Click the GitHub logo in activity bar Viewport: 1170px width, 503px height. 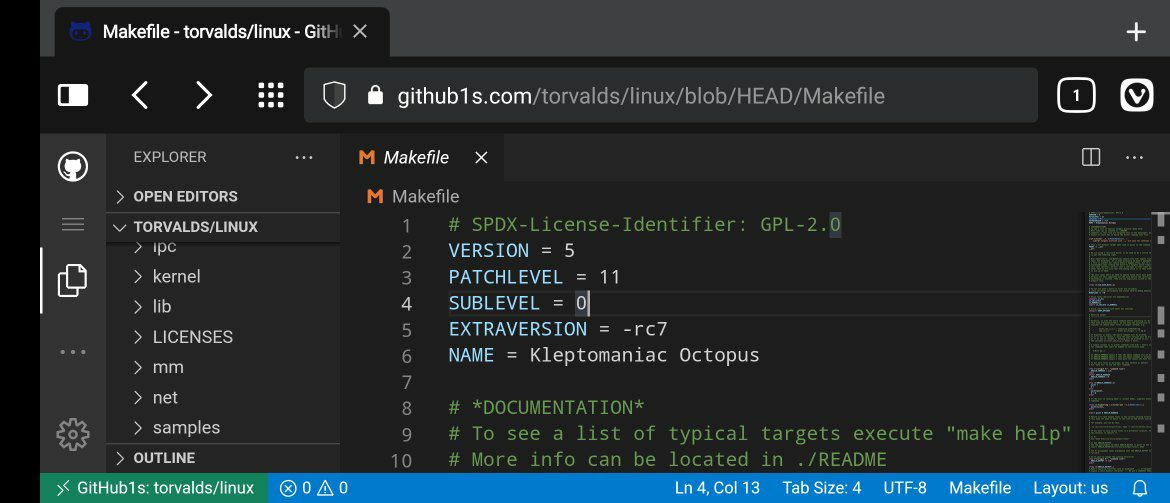73,166
